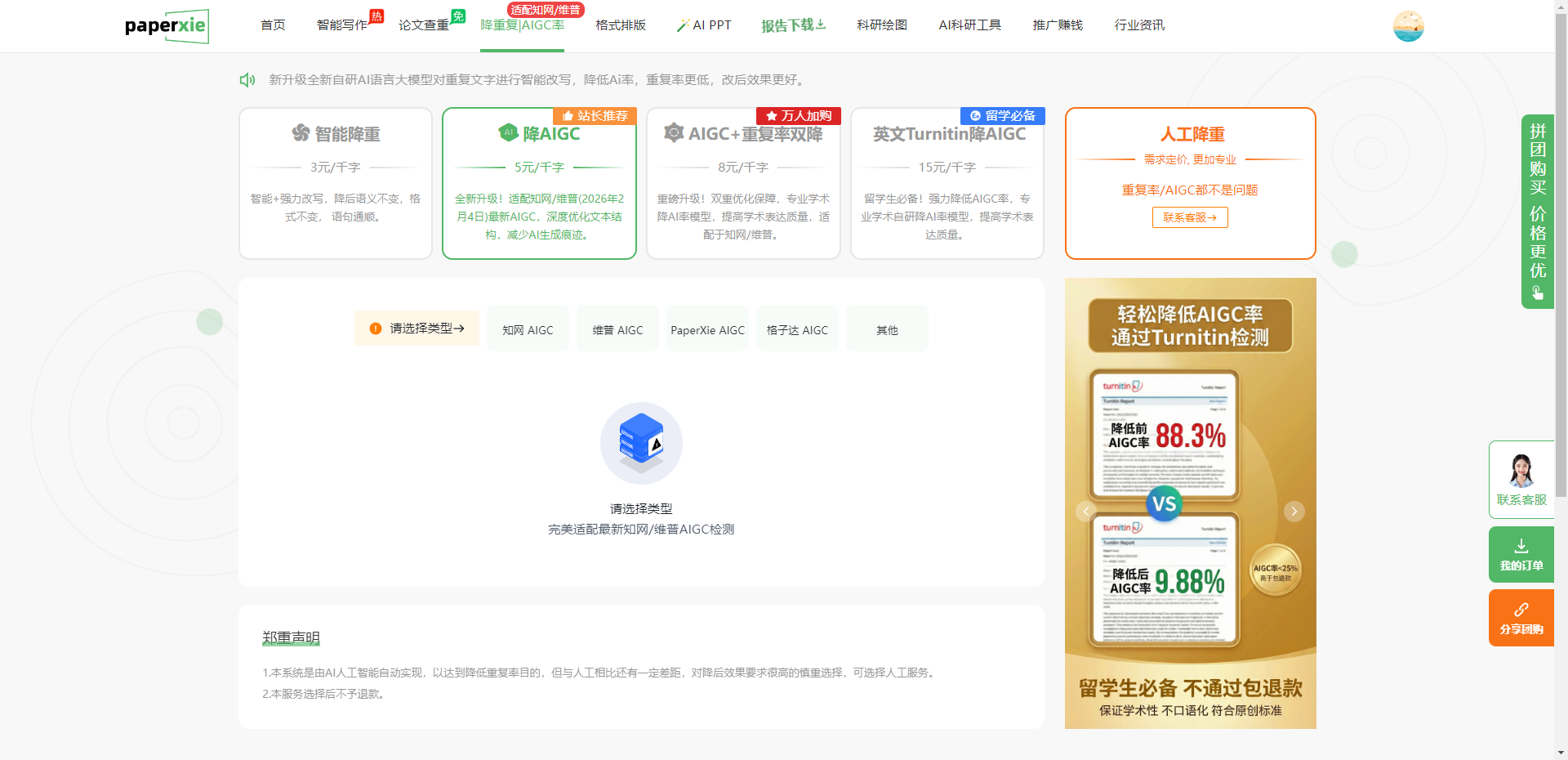Click the 拼团购买 价格更优 side banner
Viewport: 1568px width, 760px height.
pyautogui.click(x=1537, y=212)
